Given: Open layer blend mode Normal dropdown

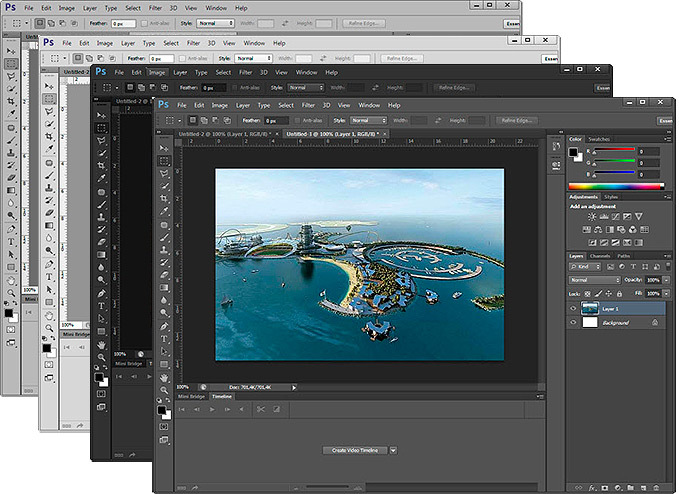Looking at the screenshot, I should click(x=594, y=280).
